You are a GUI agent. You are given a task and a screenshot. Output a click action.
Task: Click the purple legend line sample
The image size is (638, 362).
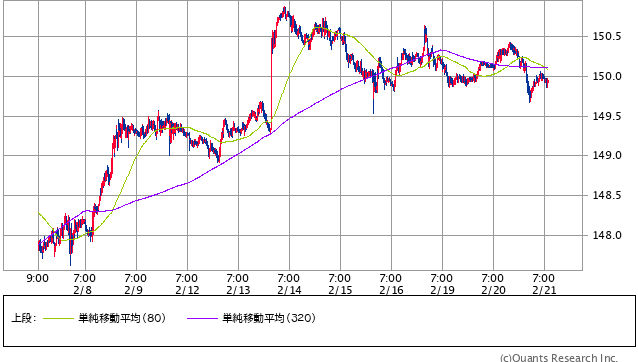coord(203,318)
